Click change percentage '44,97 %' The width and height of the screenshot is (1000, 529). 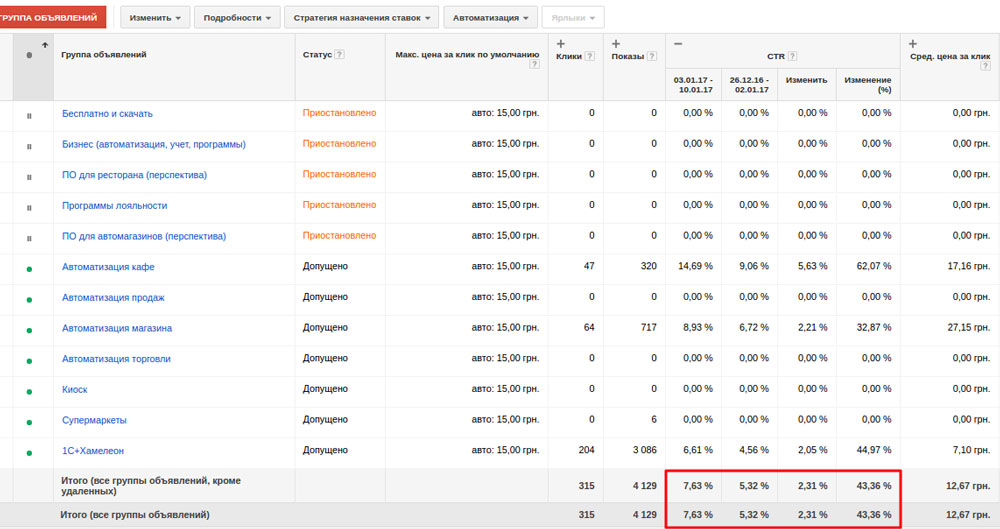874,450
